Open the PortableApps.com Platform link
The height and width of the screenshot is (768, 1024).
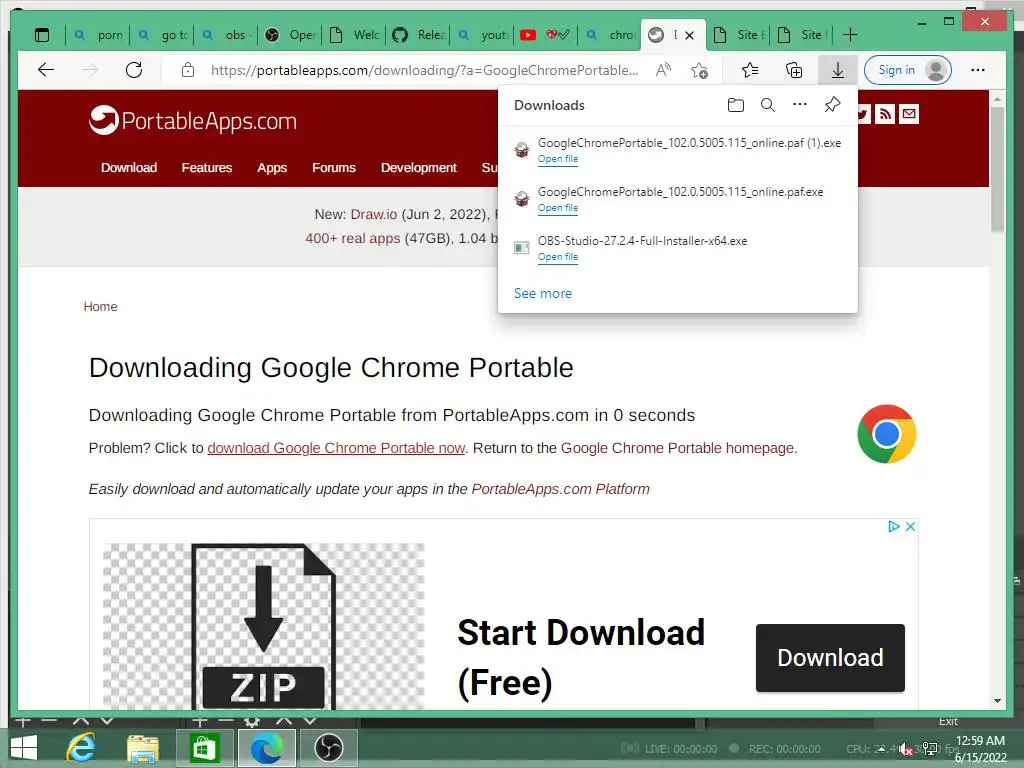560,489
